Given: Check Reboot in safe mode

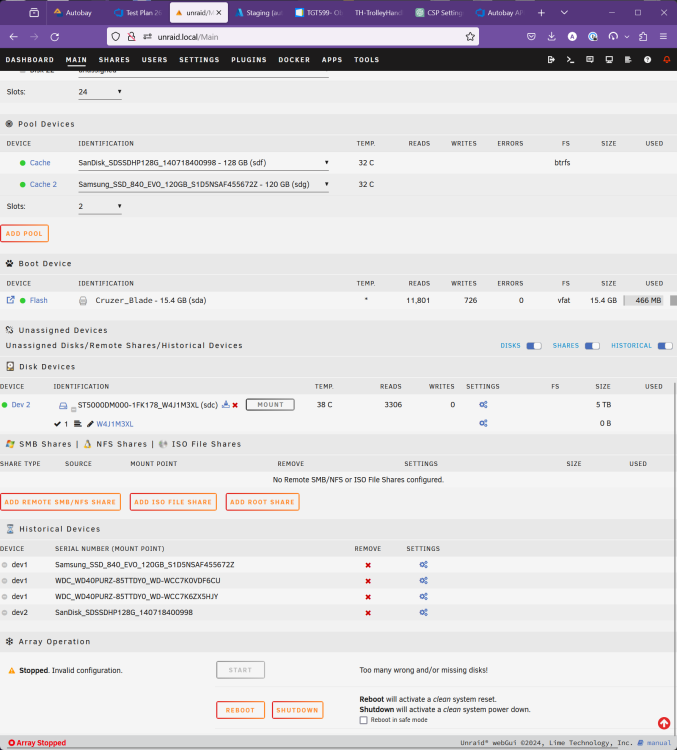Looking at the screenshot, I should pyautogui.click(x=364, y=720).
